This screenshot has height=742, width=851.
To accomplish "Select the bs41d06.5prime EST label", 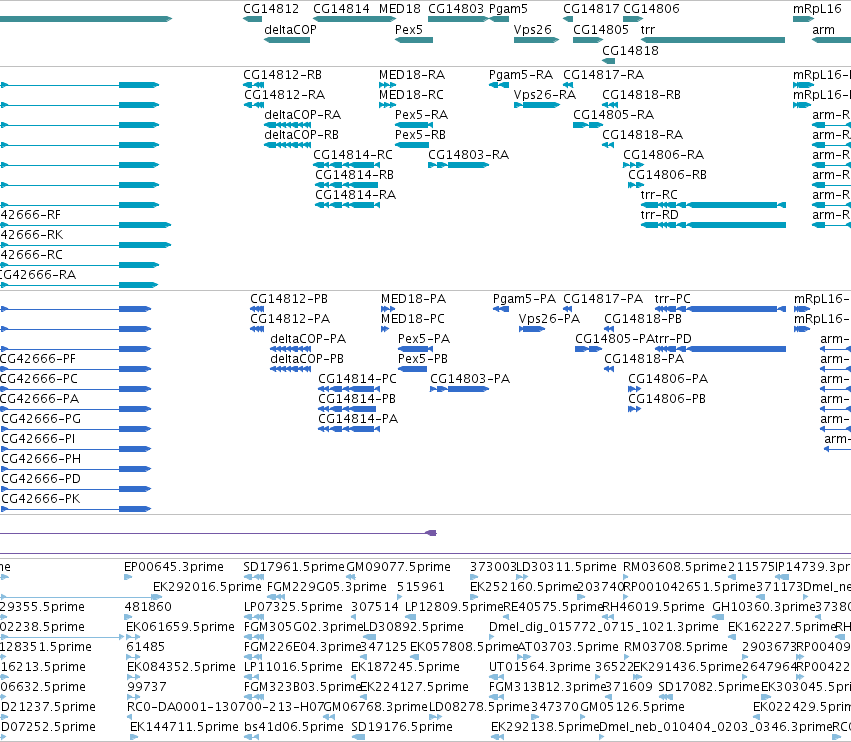I will 294,727.
